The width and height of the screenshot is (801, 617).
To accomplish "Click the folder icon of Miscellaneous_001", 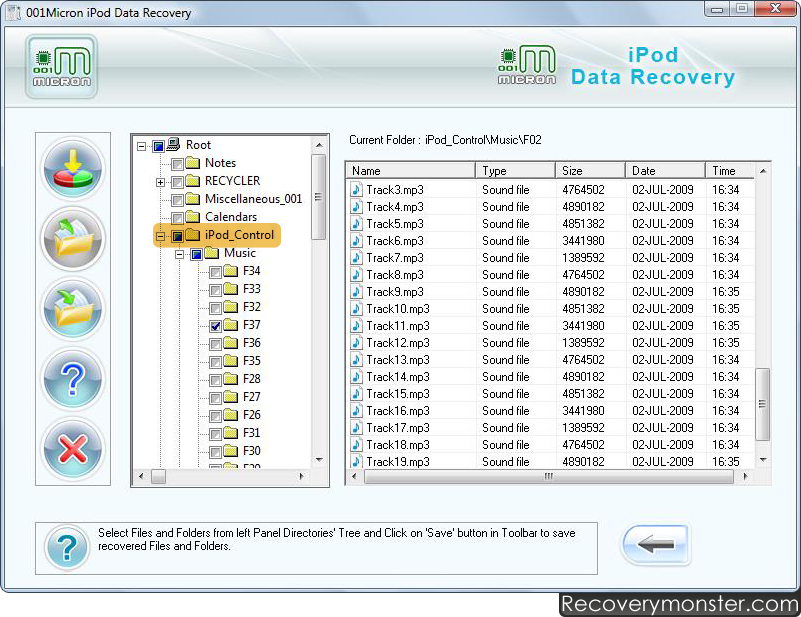I will coord(193,199).
